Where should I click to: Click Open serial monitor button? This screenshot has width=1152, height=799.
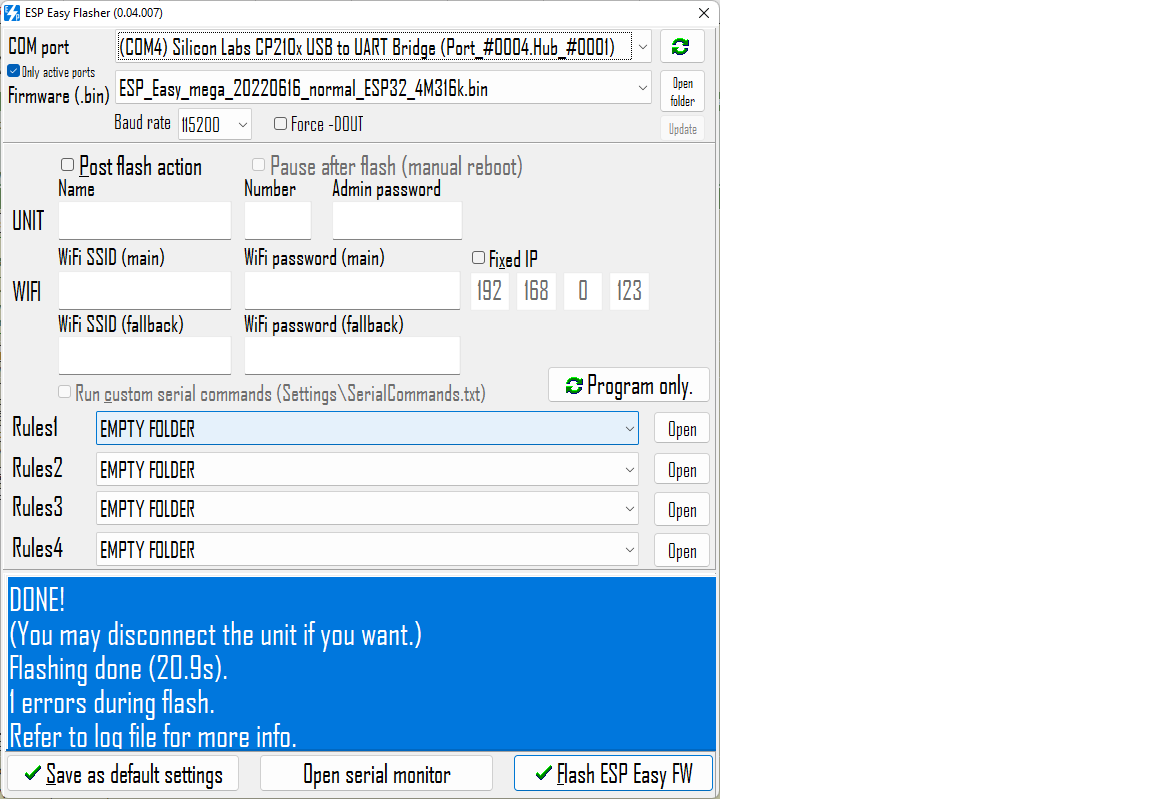tap(376, 774)
